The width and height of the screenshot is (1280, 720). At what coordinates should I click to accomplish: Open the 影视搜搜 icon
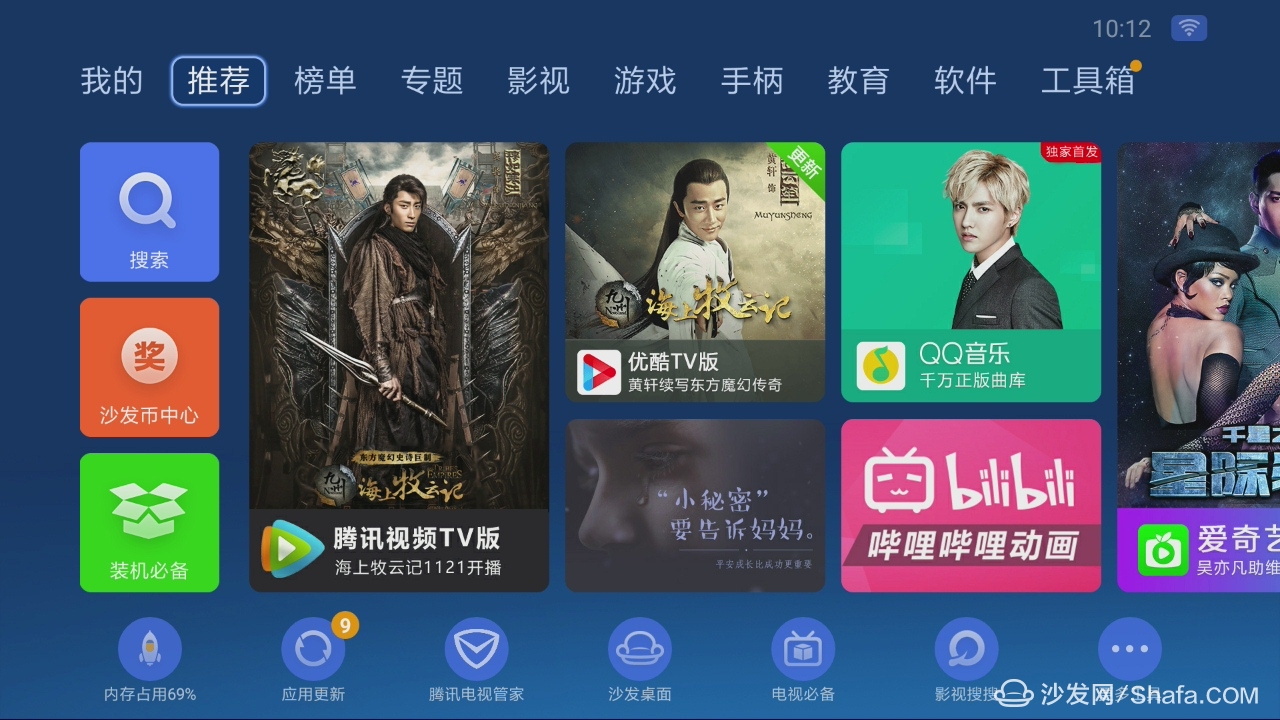[x=966, y=650]
